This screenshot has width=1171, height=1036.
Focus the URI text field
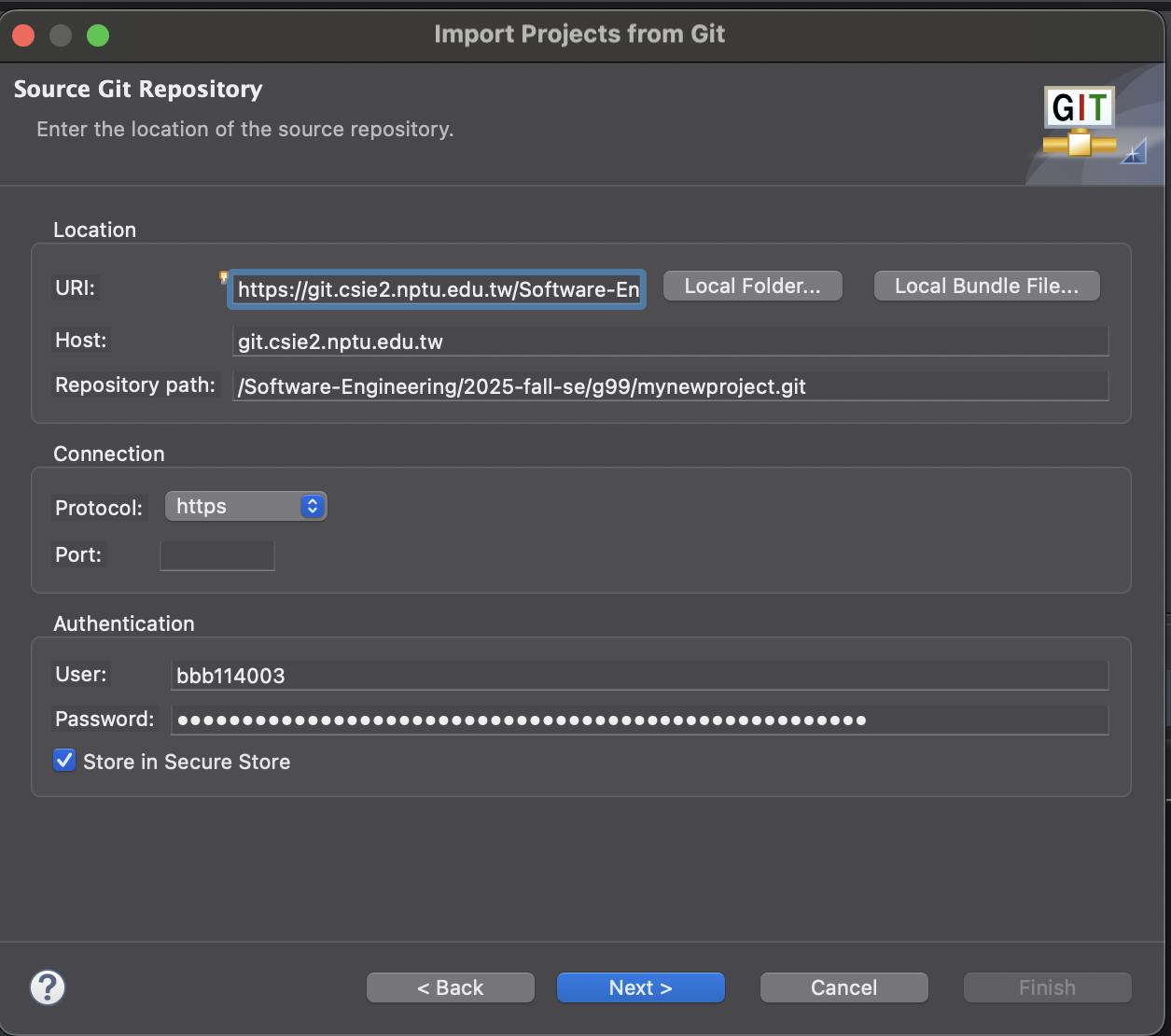tap(437, 289)
